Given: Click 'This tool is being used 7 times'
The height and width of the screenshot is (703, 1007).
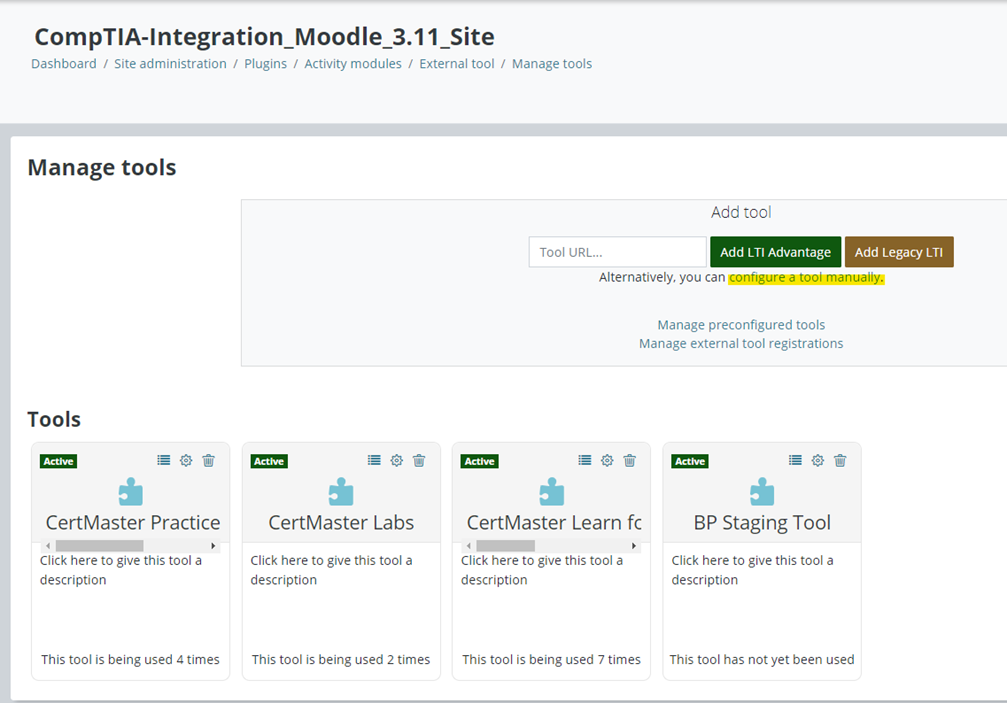Looking at the screenshot, I should pyautogui.click(x=552, y=659).
